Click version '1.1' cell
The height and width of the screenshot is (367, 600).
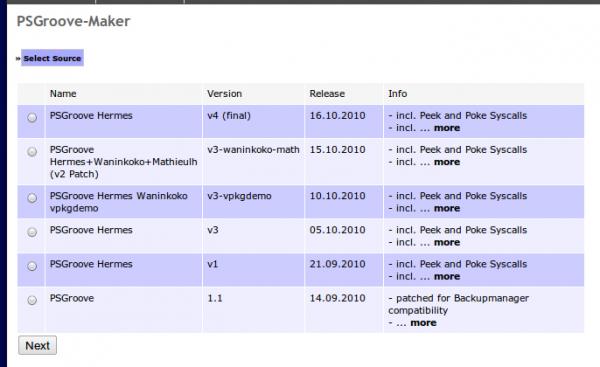[x=215, y=298]
